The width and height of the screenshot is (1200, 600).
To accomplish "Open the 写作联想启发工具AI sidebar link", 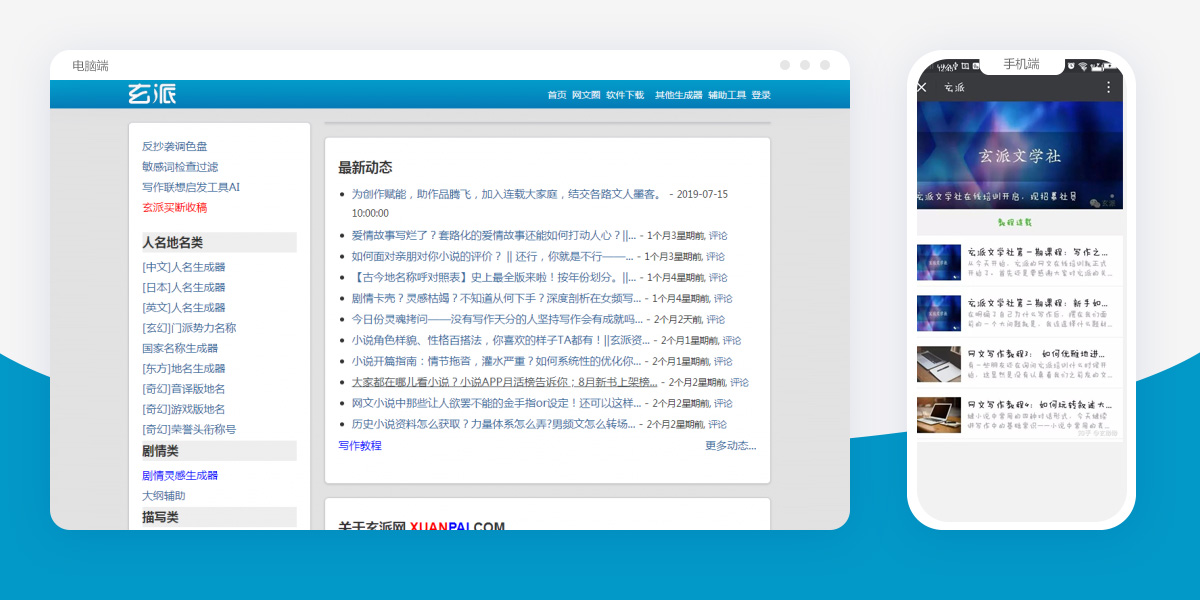I will click(x=191, y=187).
